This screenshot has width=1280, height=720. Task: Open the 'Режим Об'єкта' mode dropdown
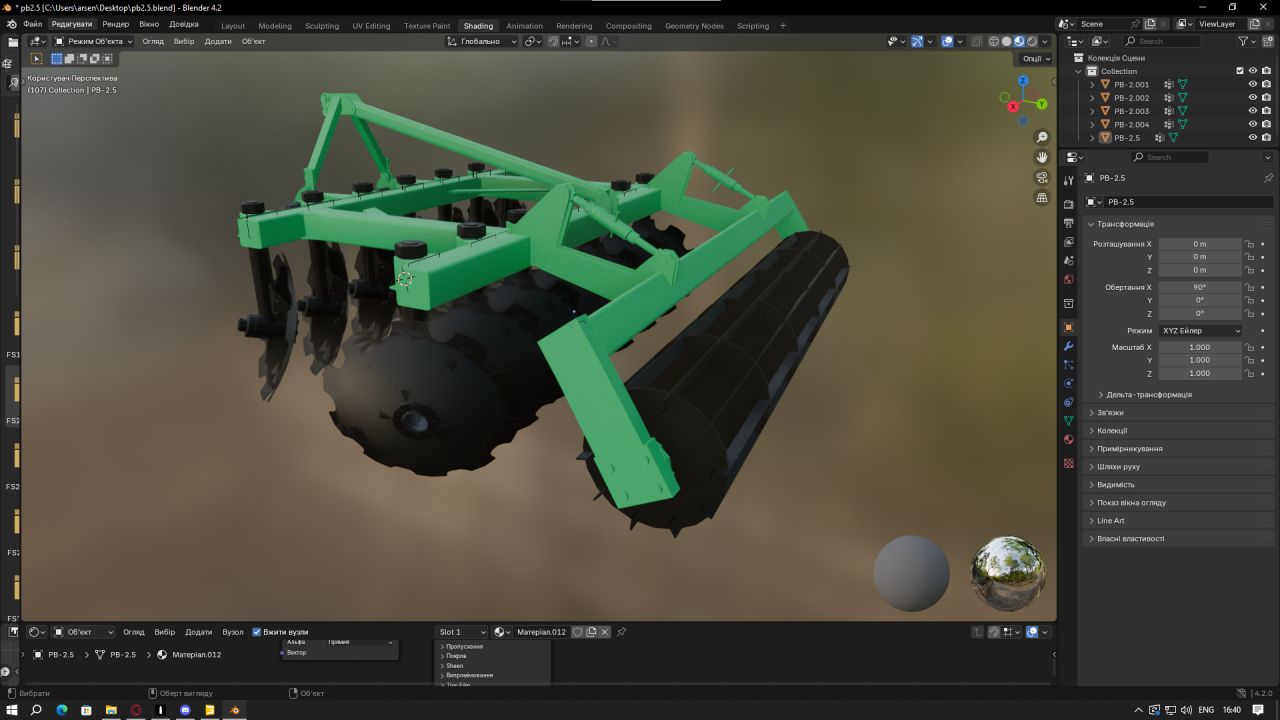tap(93, 41)
